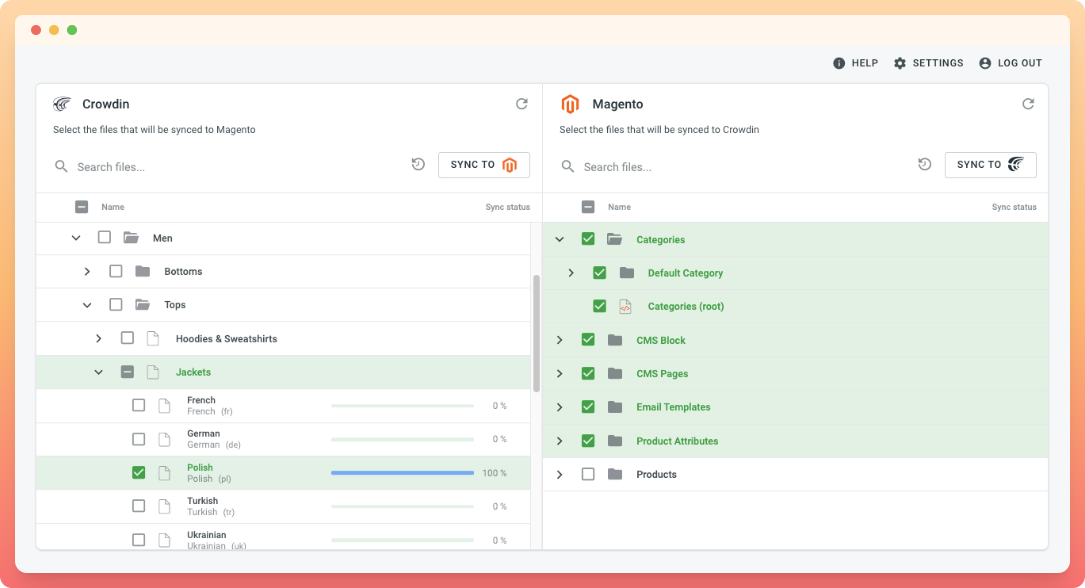Expand the CMS Pages folder
The height and width of the screenshot is (588, 1085).
tap(560, 374)
